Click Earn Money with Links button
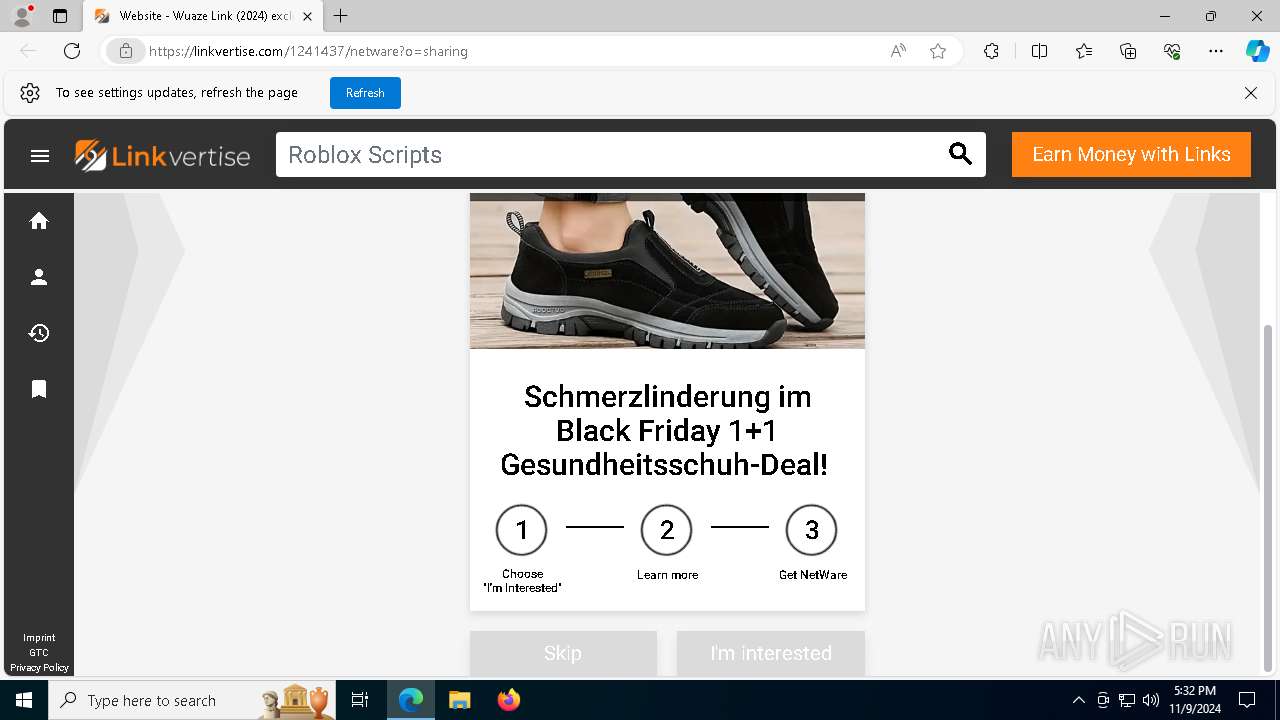Image resolution: width=1280 pixels, height=720 pixels. [1131, 154]
